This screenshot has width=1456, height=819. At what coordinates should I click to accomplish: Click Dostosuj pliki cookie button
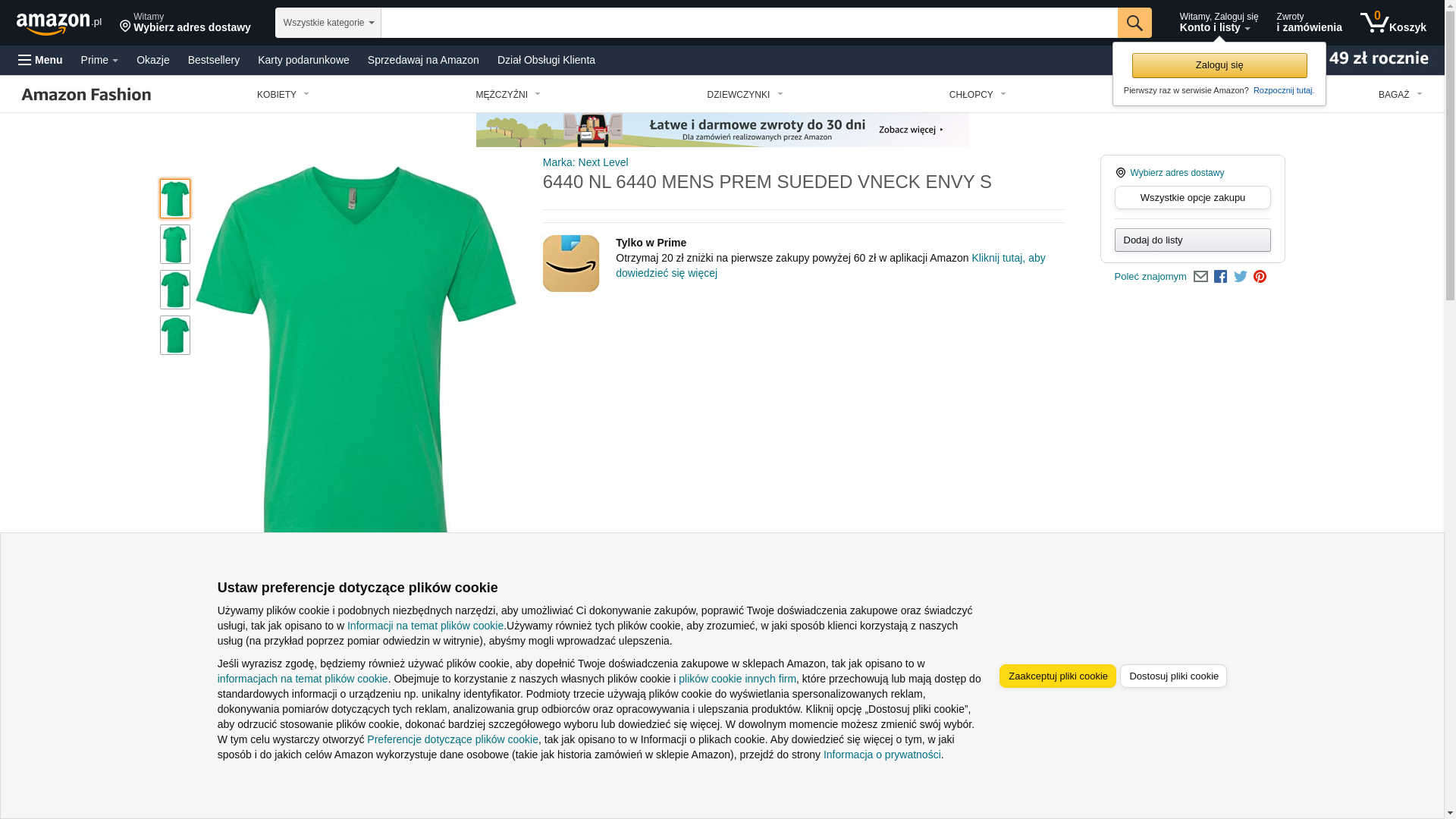pos(1173,676)
